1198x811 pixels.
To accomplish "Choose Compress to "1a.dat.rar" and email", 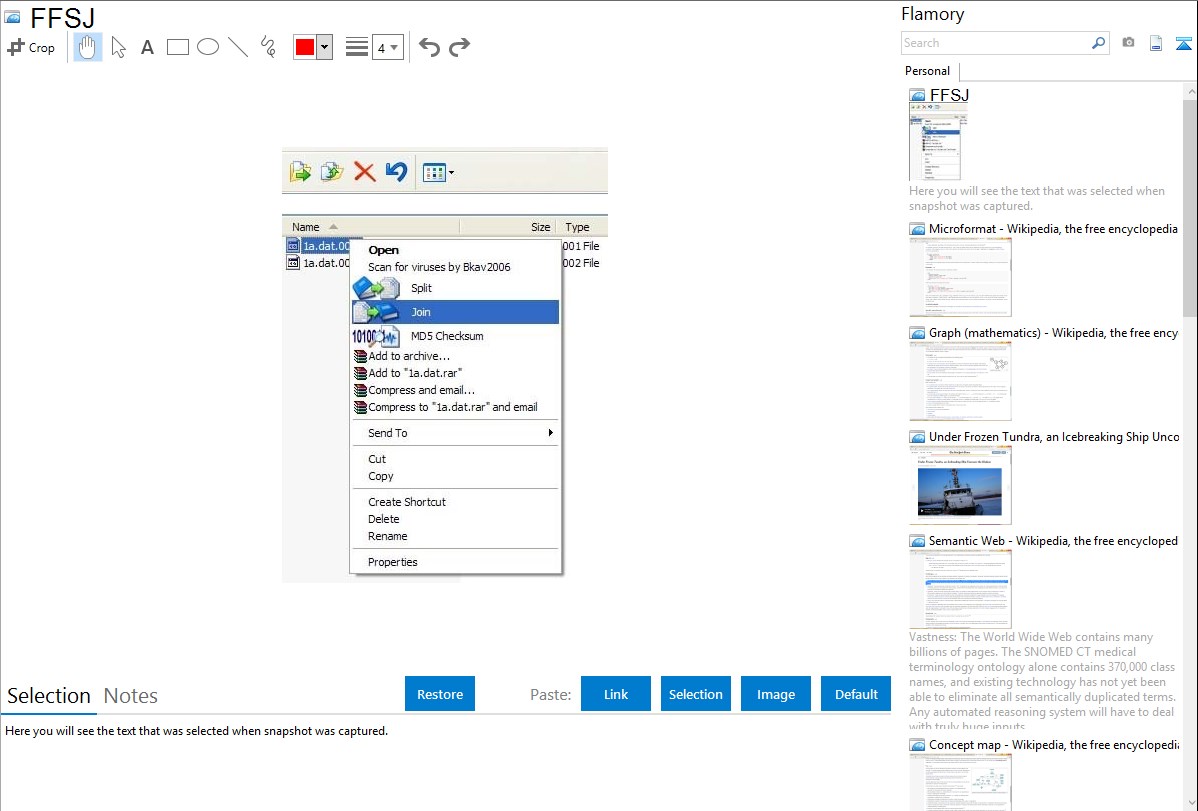I will coord(455,407).
